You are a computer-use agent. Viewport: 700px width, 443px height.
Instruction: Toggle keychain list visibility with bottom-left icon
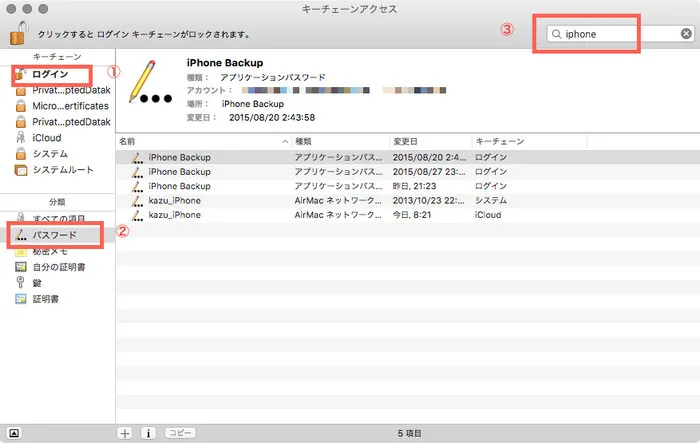[x=14, y=433]
